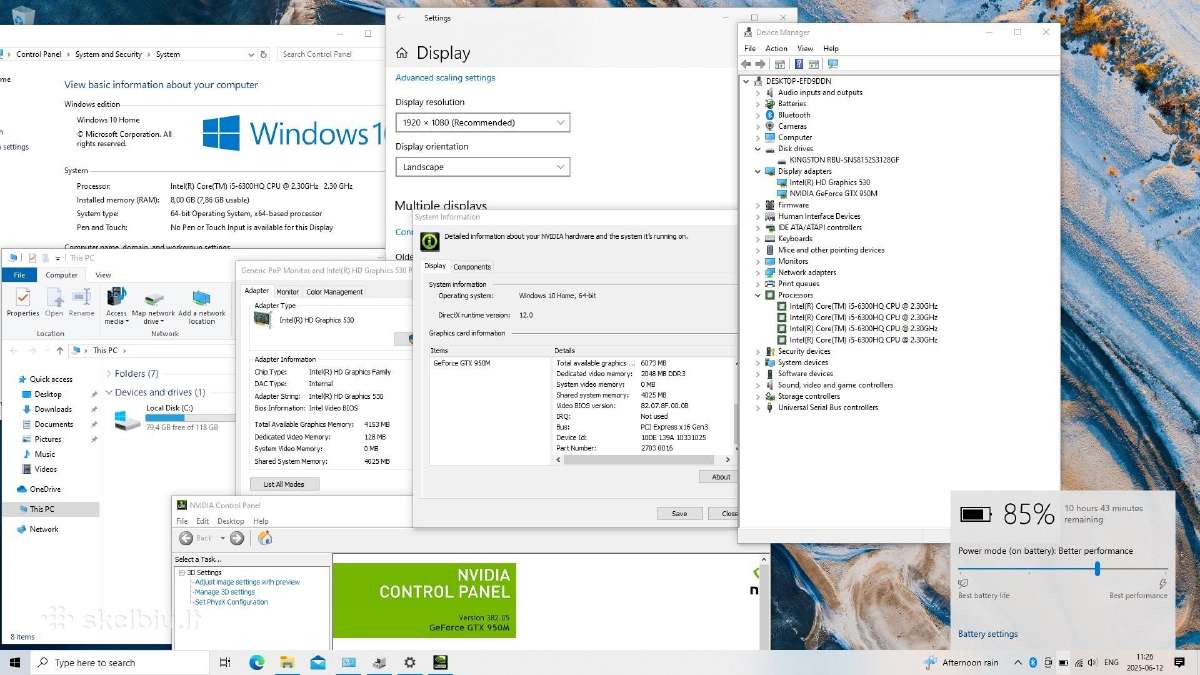Select NVIDIA GeForce GTX 950M device

834,193
